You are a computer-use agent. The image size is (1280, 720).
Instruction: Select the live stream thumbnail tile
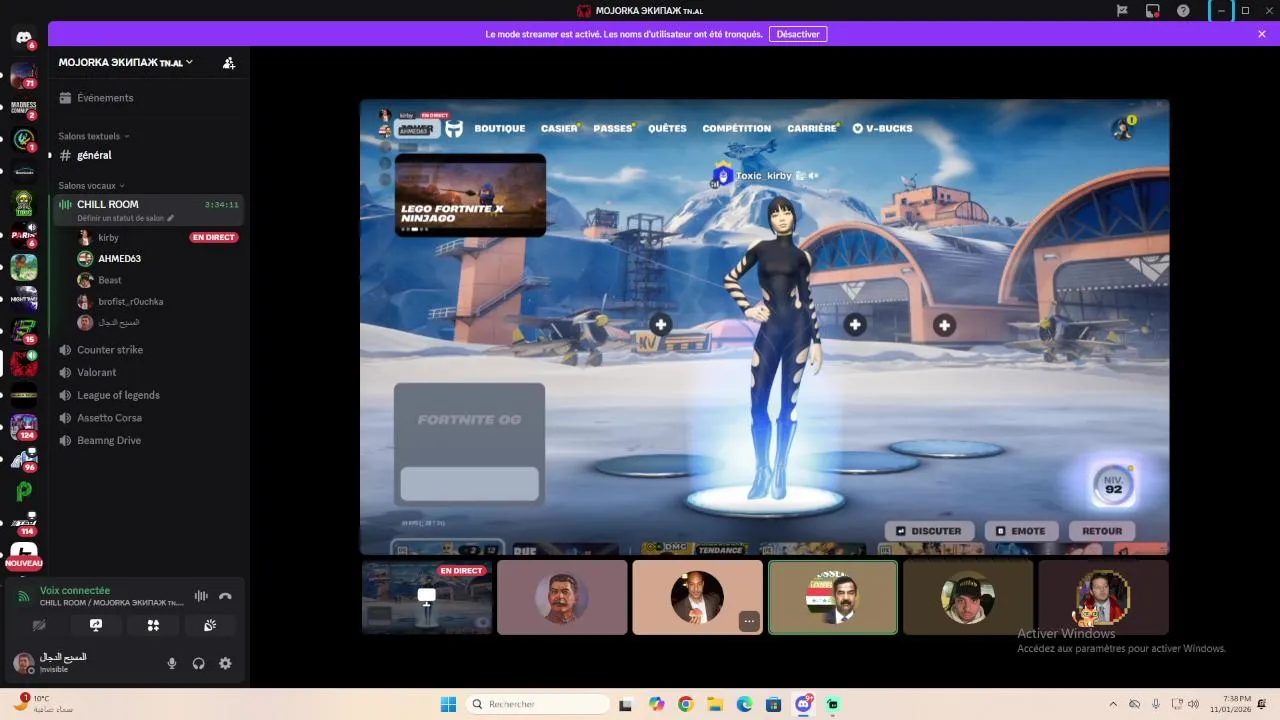[x=427, y=597]
